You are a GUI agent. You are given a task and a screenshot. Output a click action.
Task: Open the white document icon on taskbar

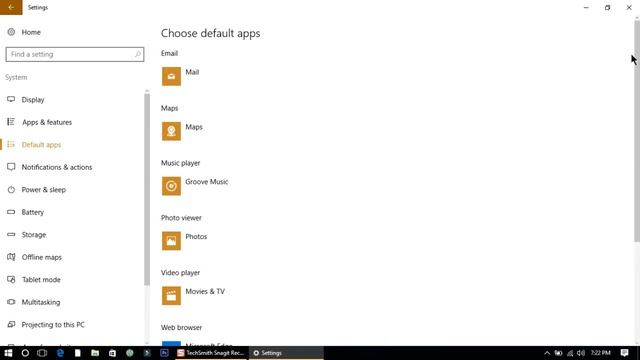[78, 353]
